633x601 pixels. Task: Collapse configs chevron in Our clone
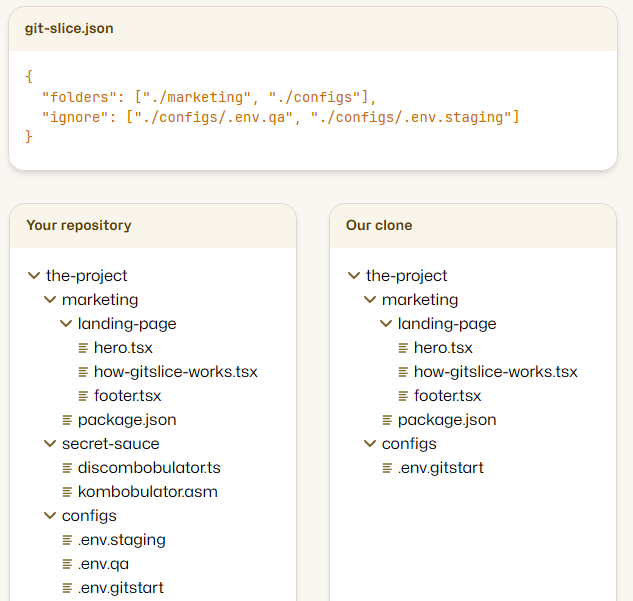[x=371, y=444]
